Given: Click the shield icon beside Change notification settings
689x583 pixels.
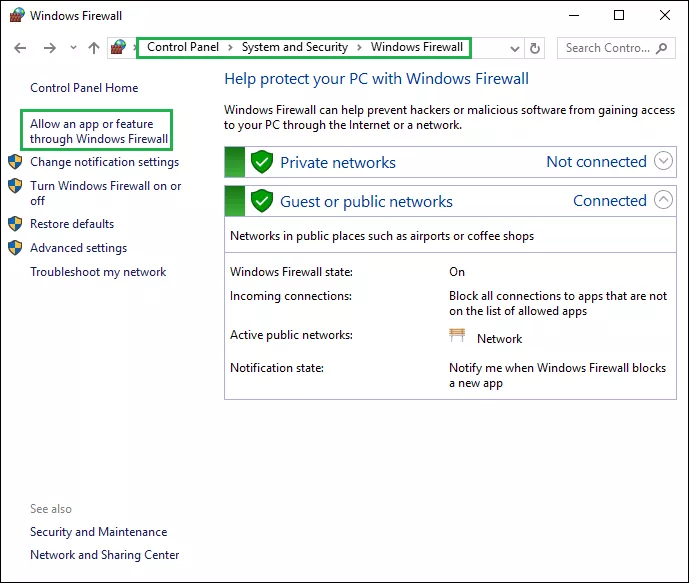Looking at the screenshot, I should pyautogui.click(x=15, y=162).
